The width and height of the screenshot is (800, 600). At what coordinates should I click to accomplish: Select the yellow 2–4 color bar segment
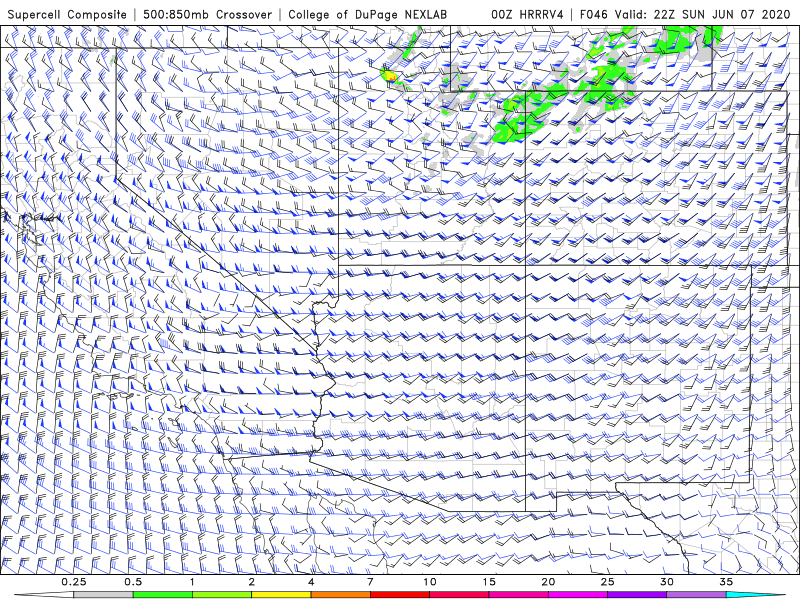coord(281,595)
